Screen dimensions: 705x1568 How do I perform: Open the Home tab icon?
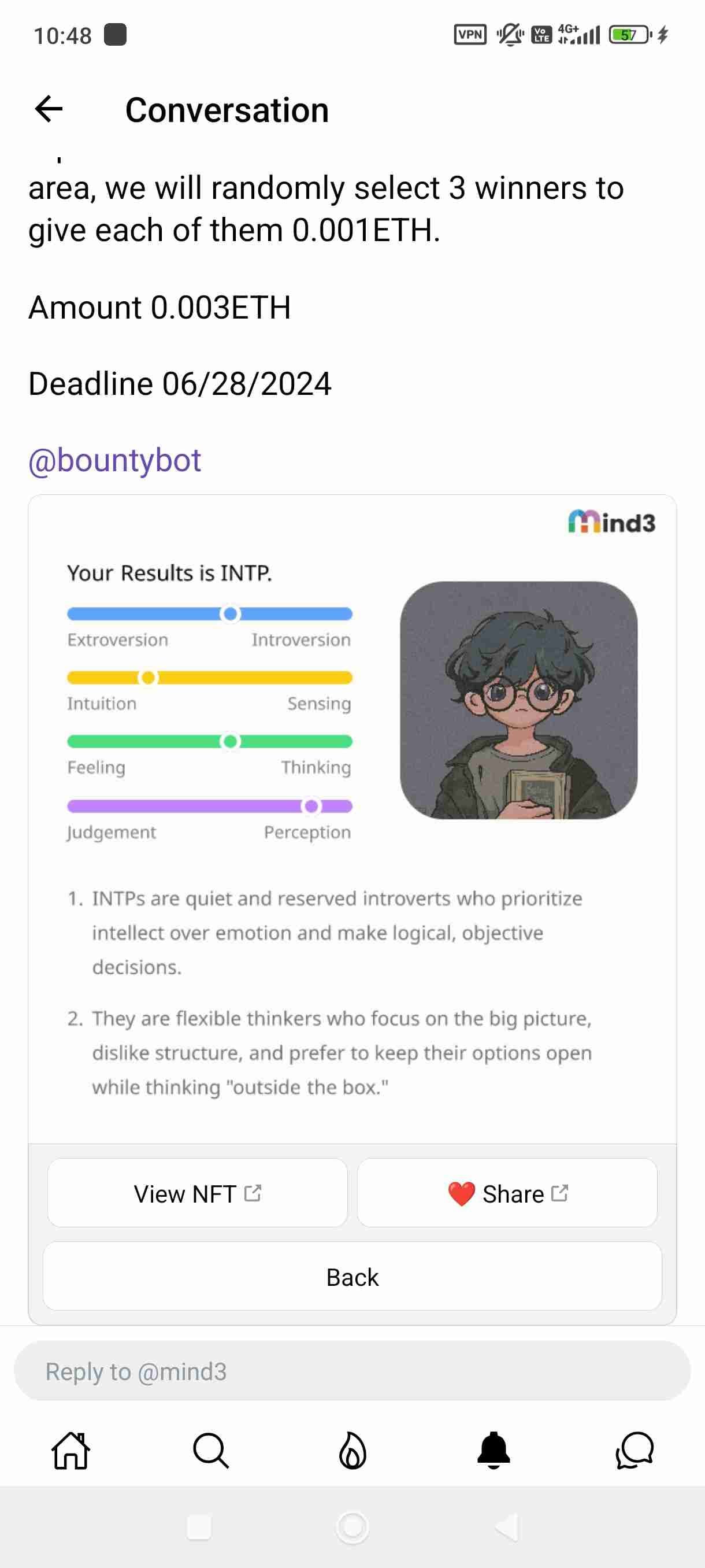70,1451
